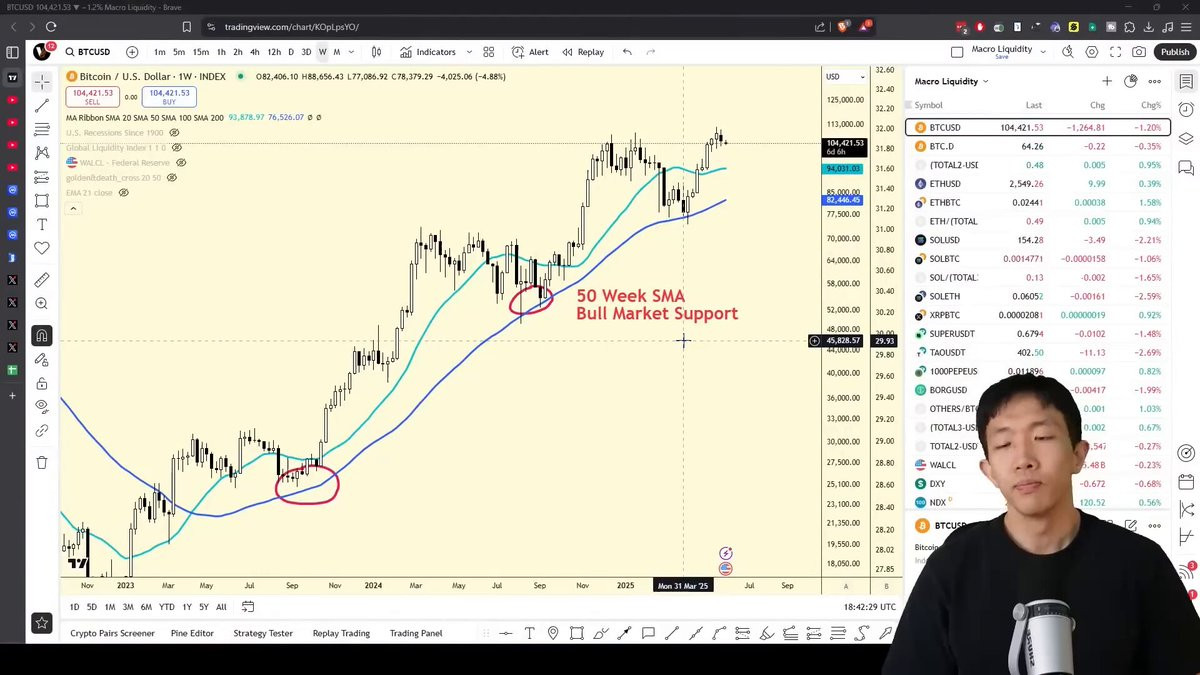Image resolution: width=1200 pixels, height=675 pixels.
Task: Start bar Replay mode
Action: point(583,52)
